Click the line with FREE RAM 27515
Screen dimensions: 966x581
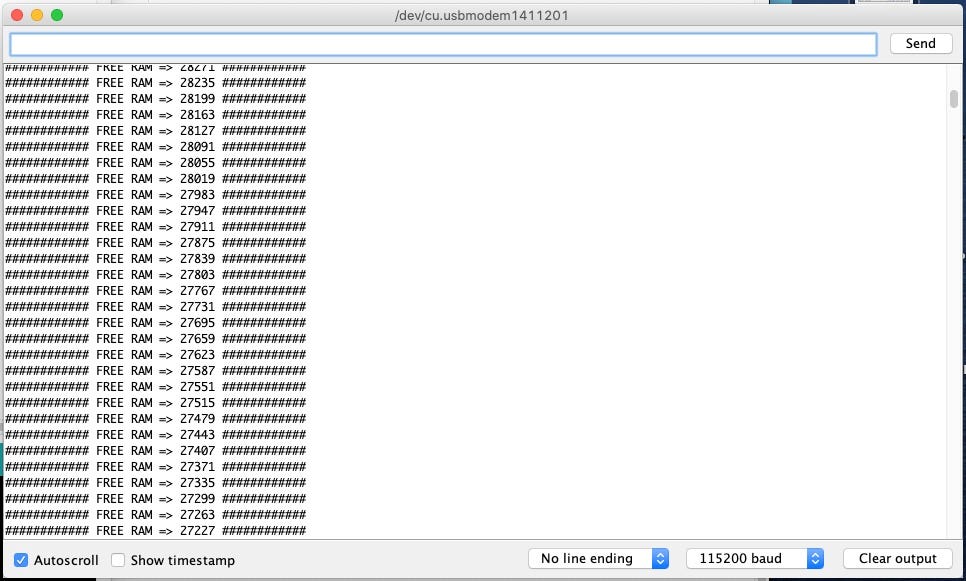(x=155, y=403)
